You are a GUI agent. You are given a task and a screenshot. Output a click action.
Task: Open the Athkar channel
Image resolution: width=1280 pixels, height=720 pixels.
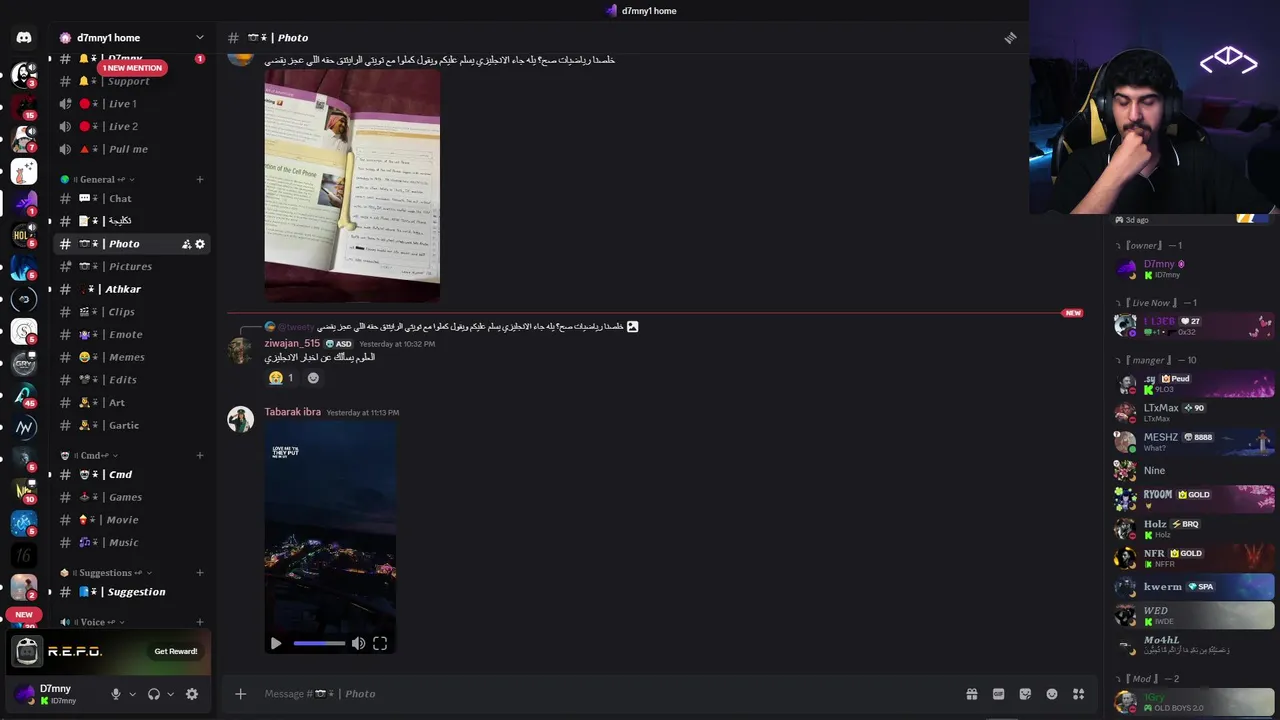[132, 289]
